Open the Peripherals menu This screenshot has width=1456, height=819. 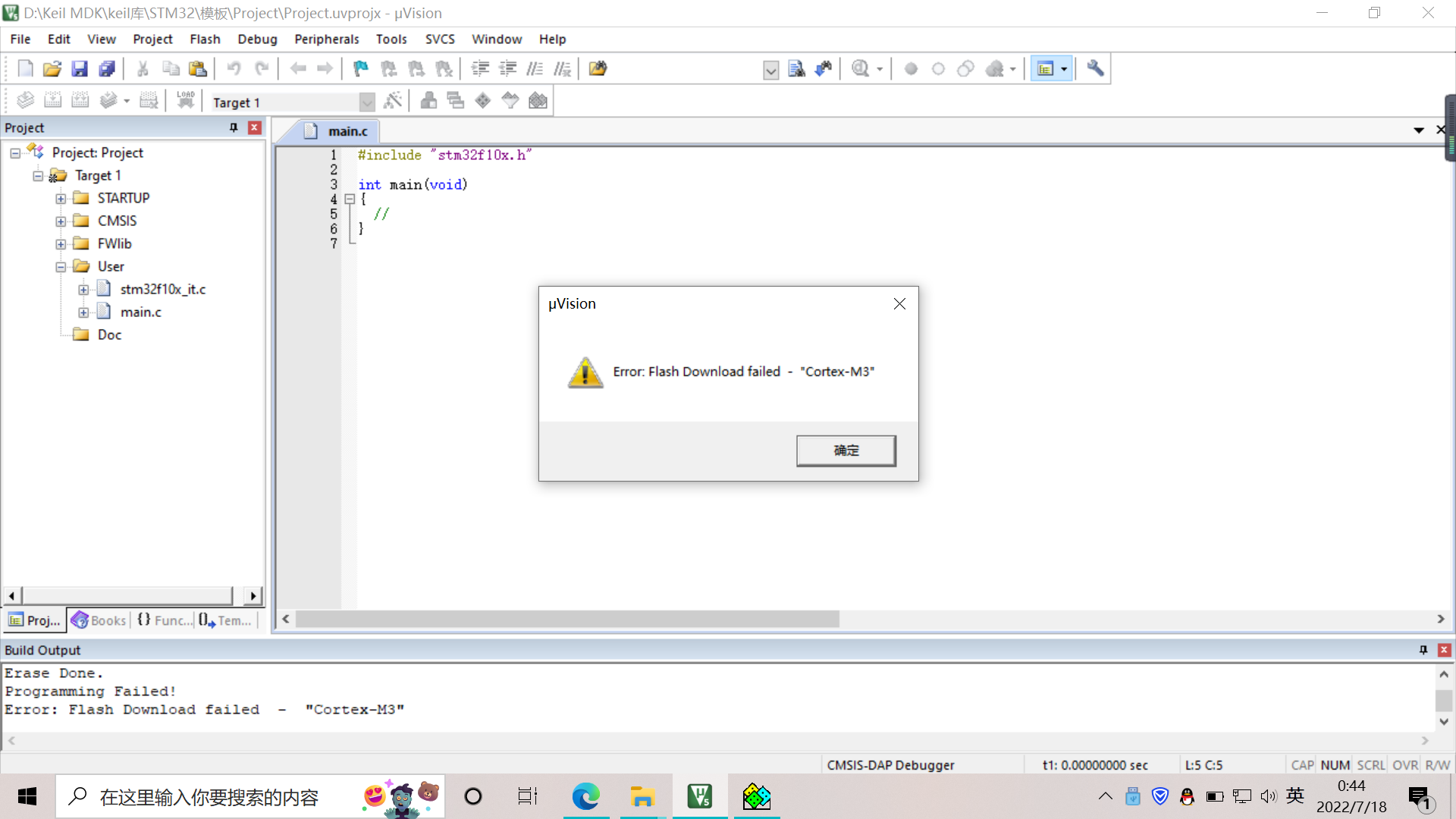326,39
